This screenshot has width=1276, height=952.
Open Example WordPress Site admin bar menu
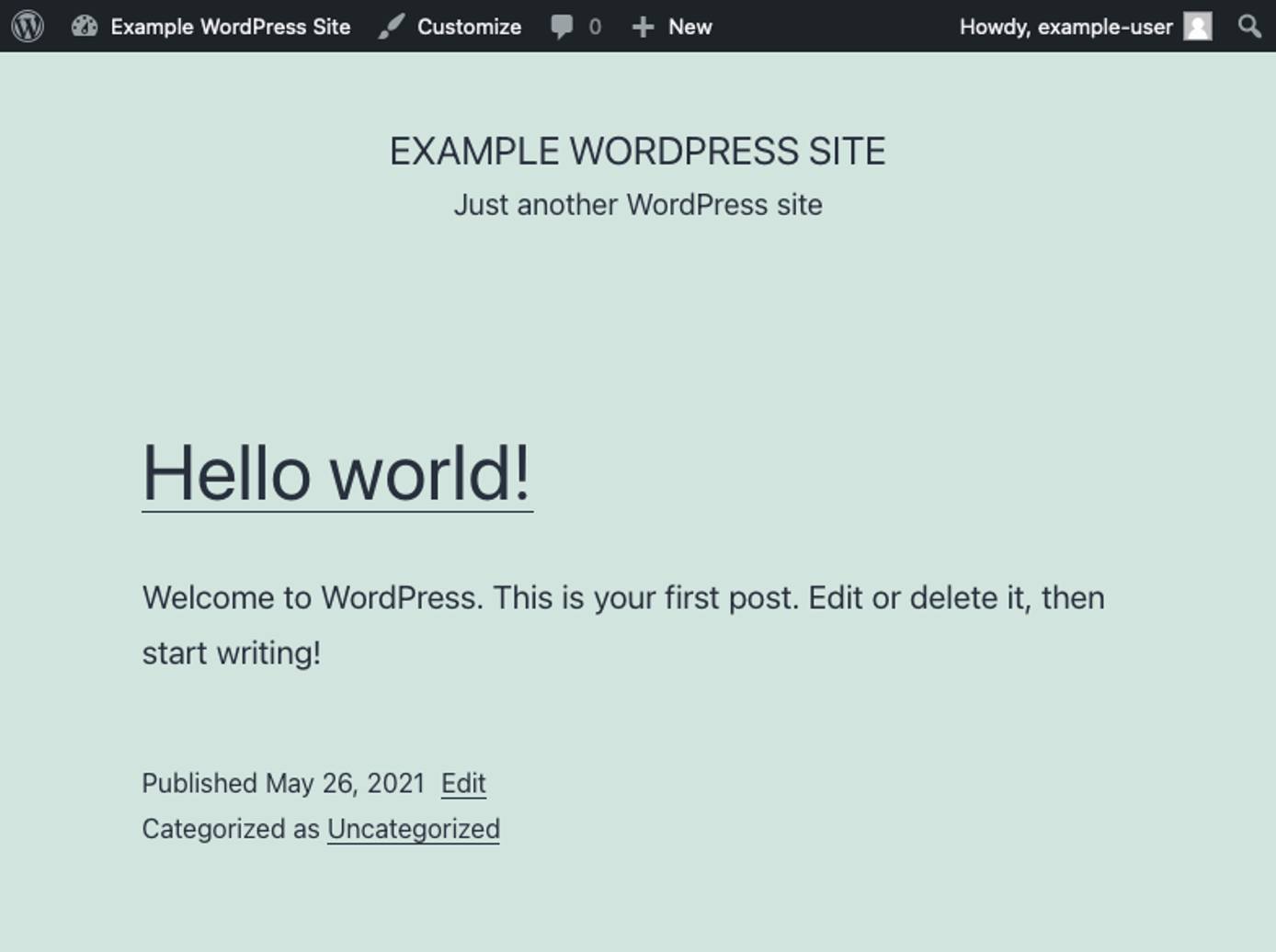point(230,27)
